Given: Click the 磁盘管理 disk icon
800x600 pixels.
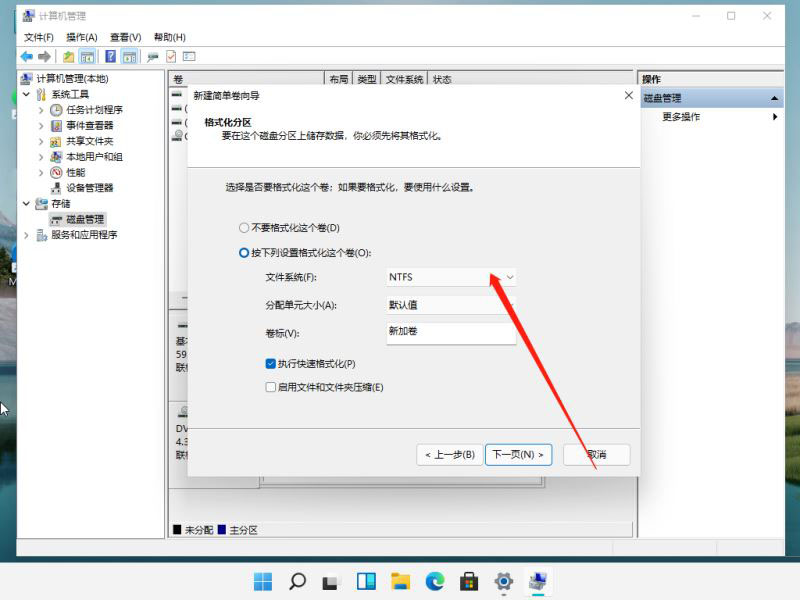Looking at the screenshot, I should tap(56, 219).
